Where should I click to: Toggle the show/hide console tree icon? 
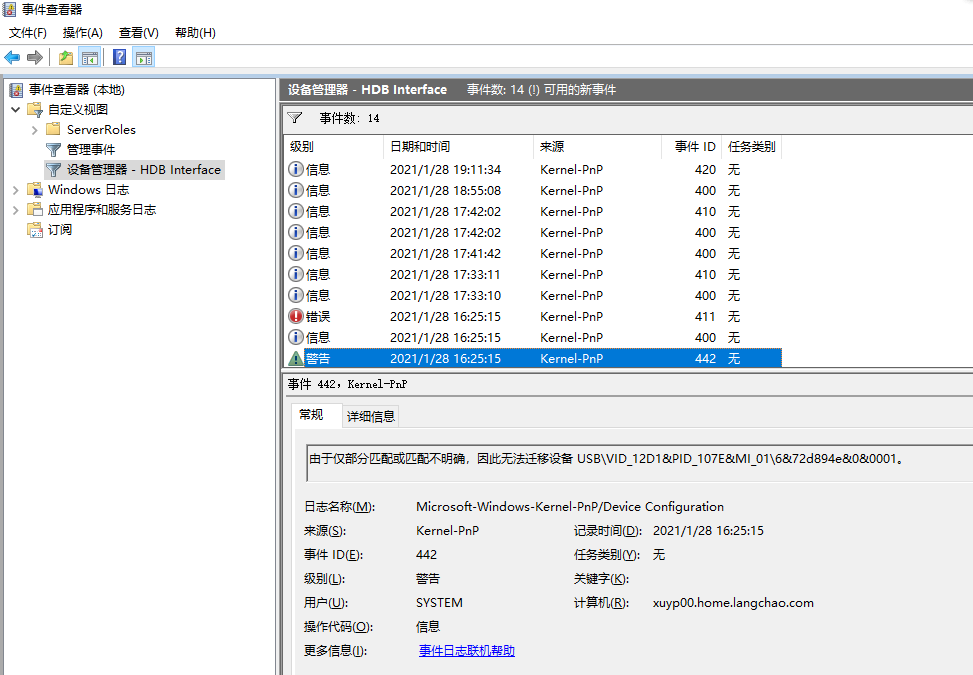[90, 58]
